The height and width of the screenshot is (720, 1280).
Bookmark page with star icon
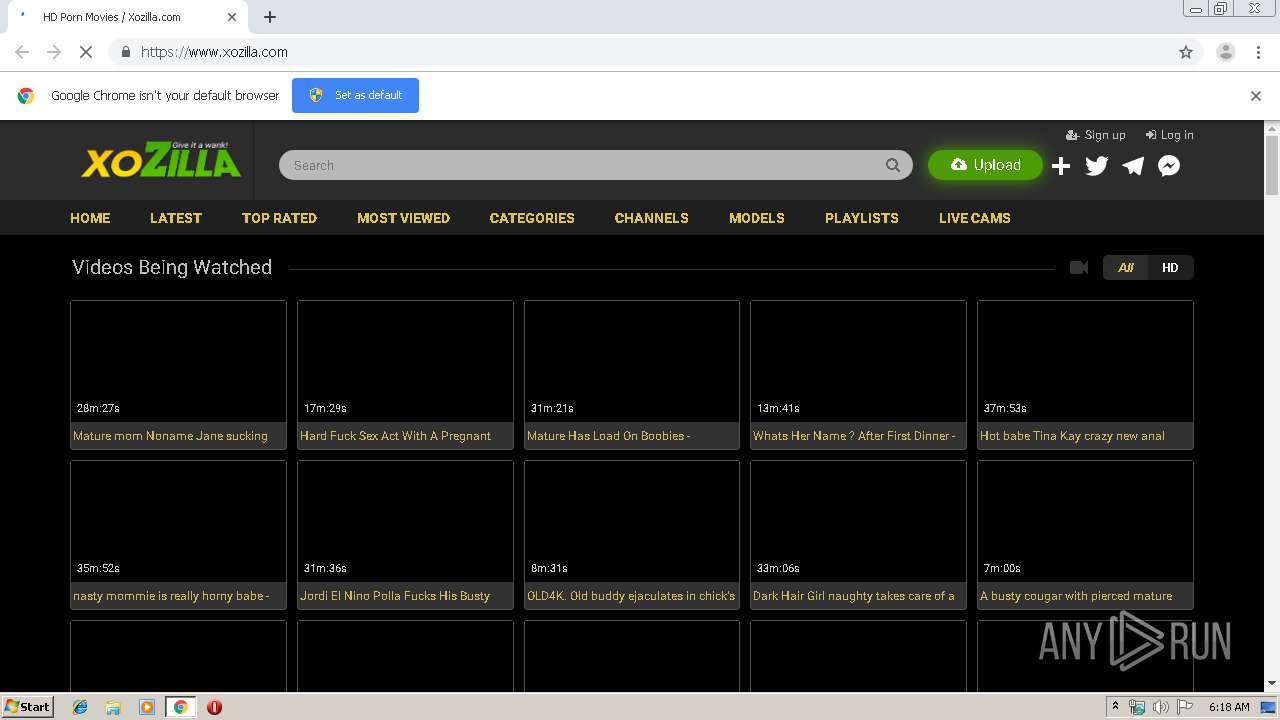(1186, 52)
